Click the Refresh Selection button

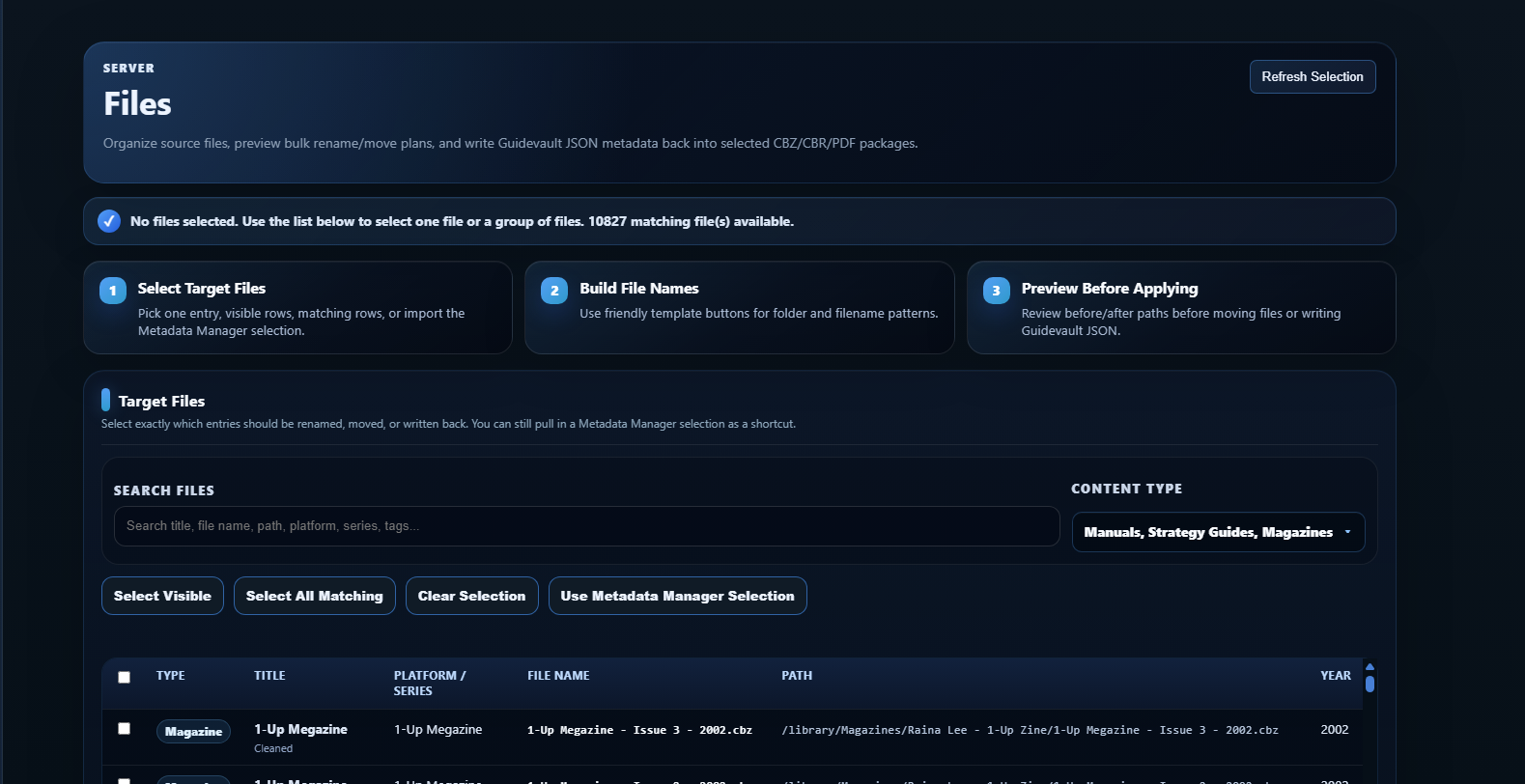tap(1313, 77)
